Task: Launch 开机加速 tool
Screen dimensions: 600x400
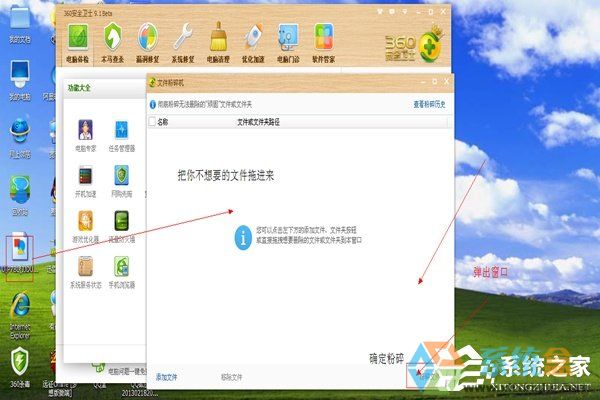Action: point(86,180)
